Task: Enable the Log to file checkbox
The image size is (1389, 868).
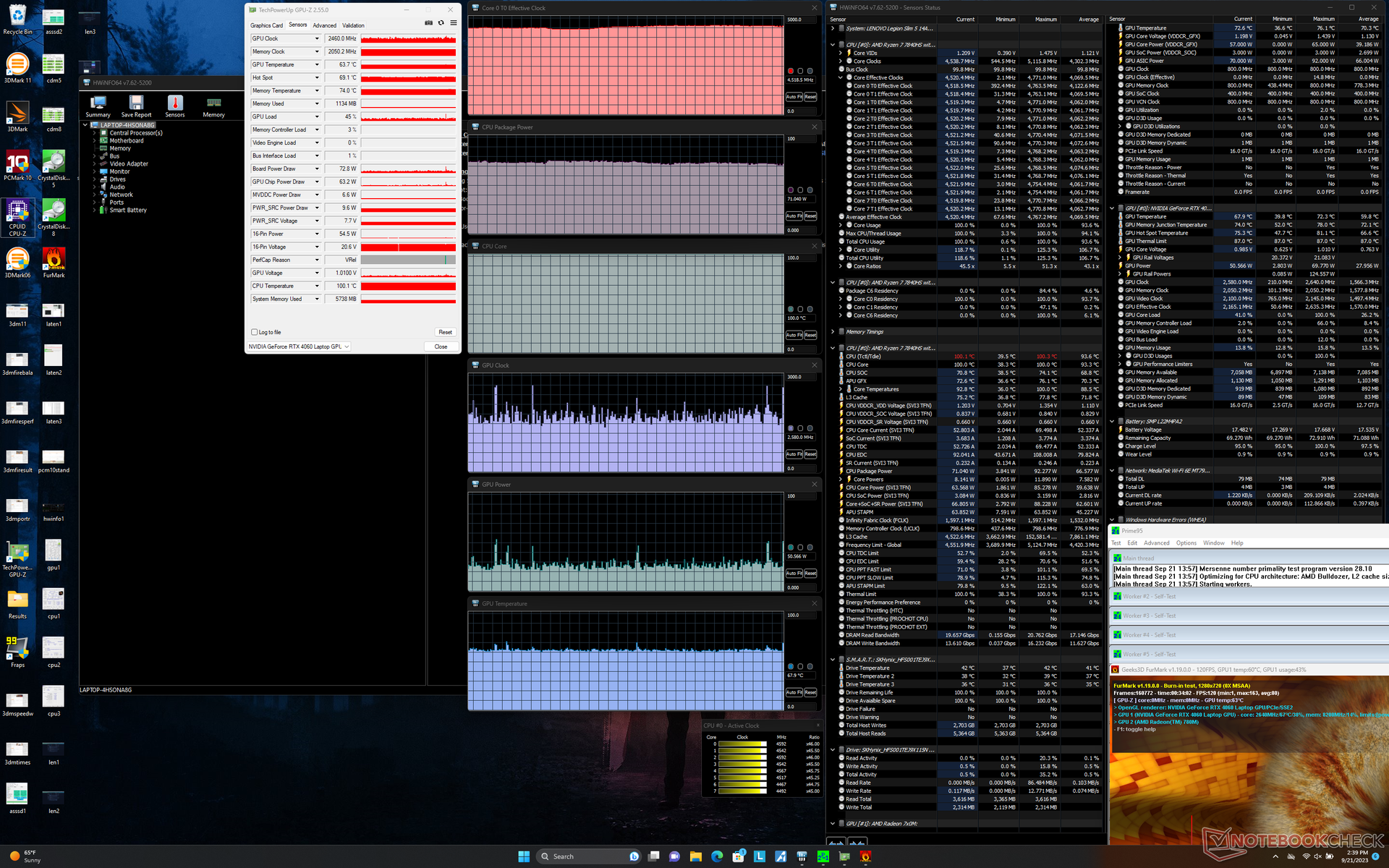Action: (254, 332)
